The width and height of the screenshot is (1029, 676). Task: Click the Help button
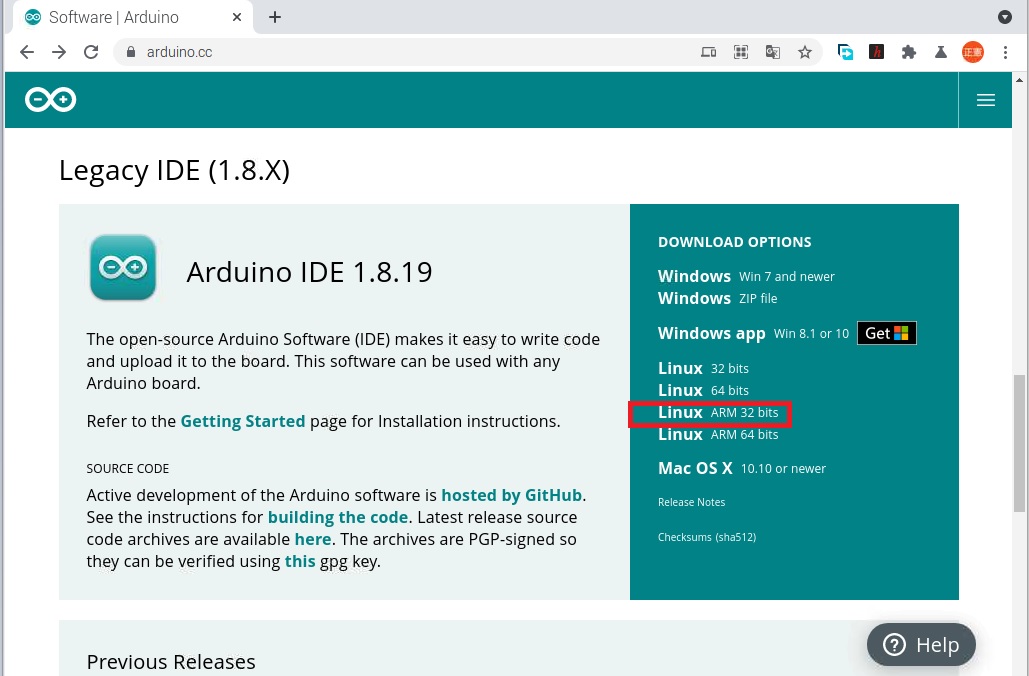[x=920, y=645]
